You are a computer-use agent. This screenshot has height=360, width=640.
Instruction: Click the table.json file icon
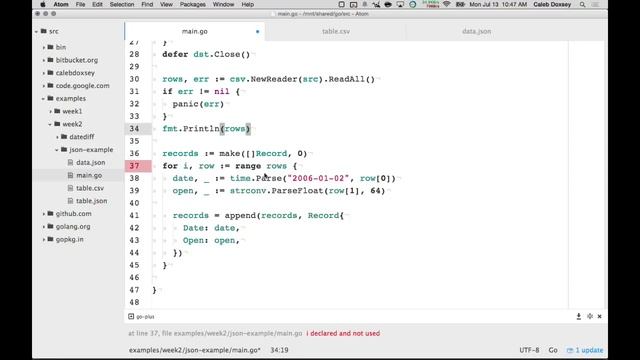[70, 201]
